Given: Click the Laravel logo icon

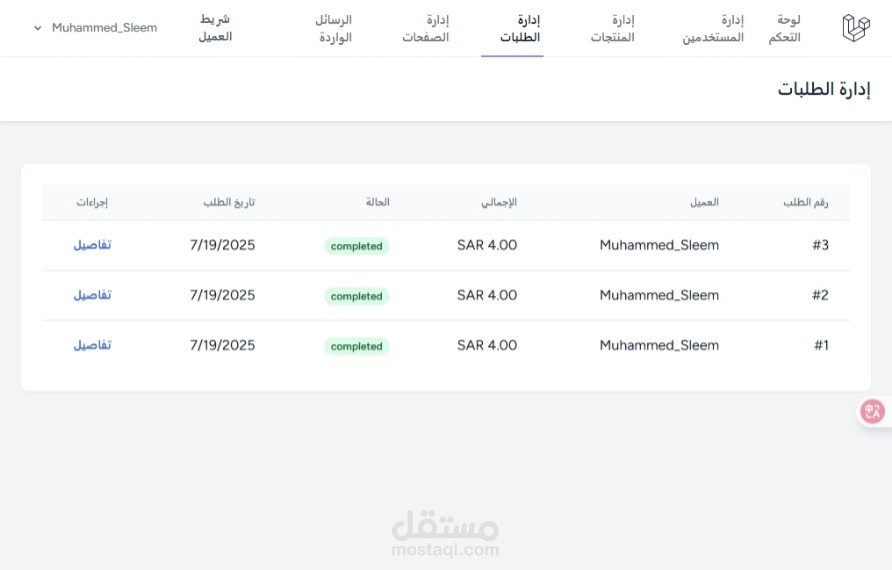Looking at the screenshot, I should (x=856, y=28).
